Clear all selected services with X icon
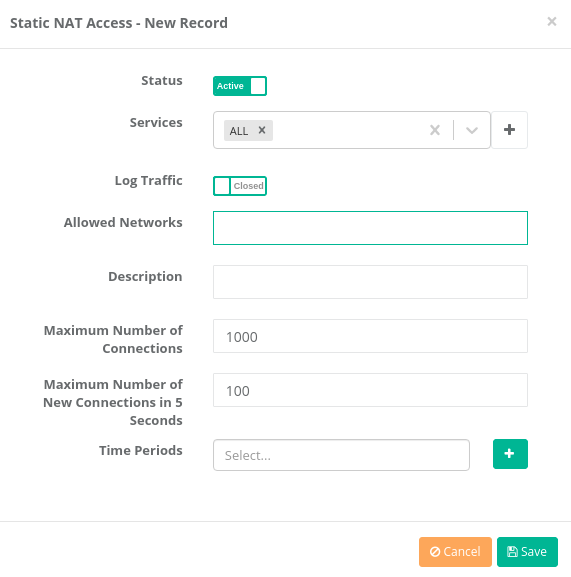The height and width of the screenshot is (577, 571). tap(435, 130)
